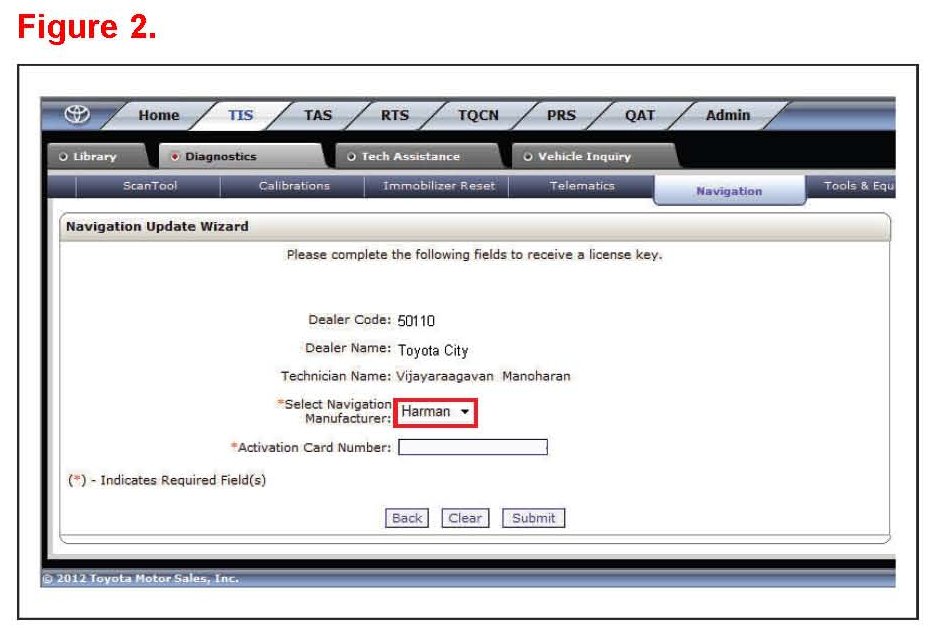This screenshot has height=628, width=931.
Task: Open the ScanTool submenu item
Action: pos(150,186)
